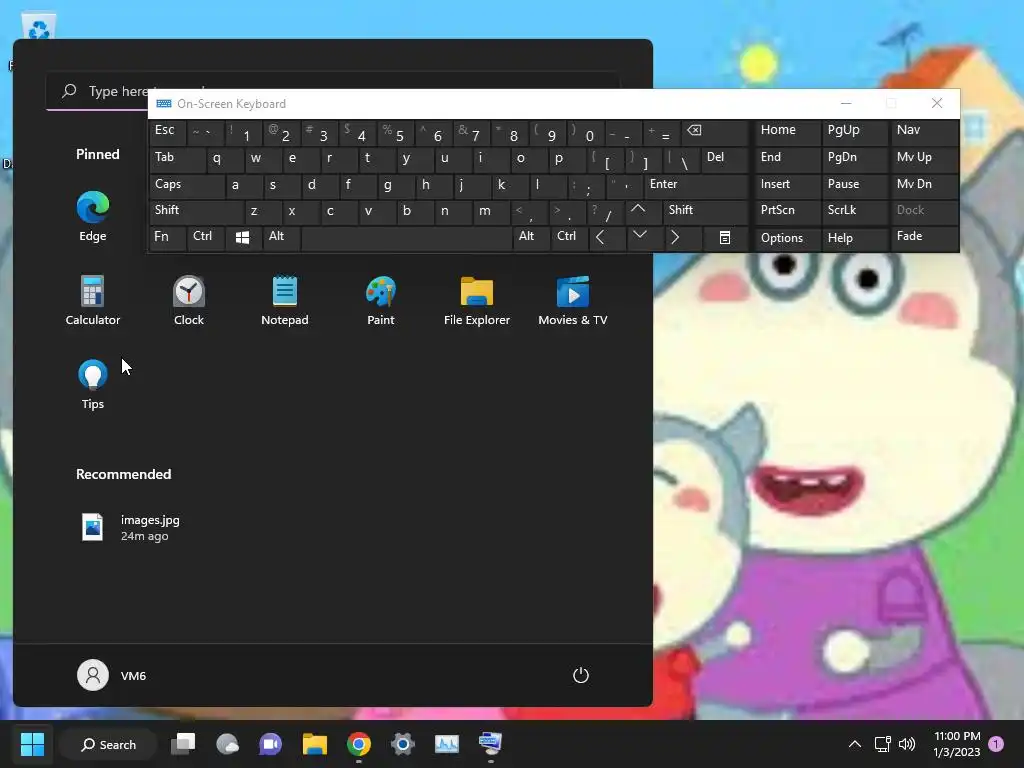This screenshot has width=1024, height=768.
Task: Open Movies & TV app
Action: pyautogui.click(x=573, y=300)
